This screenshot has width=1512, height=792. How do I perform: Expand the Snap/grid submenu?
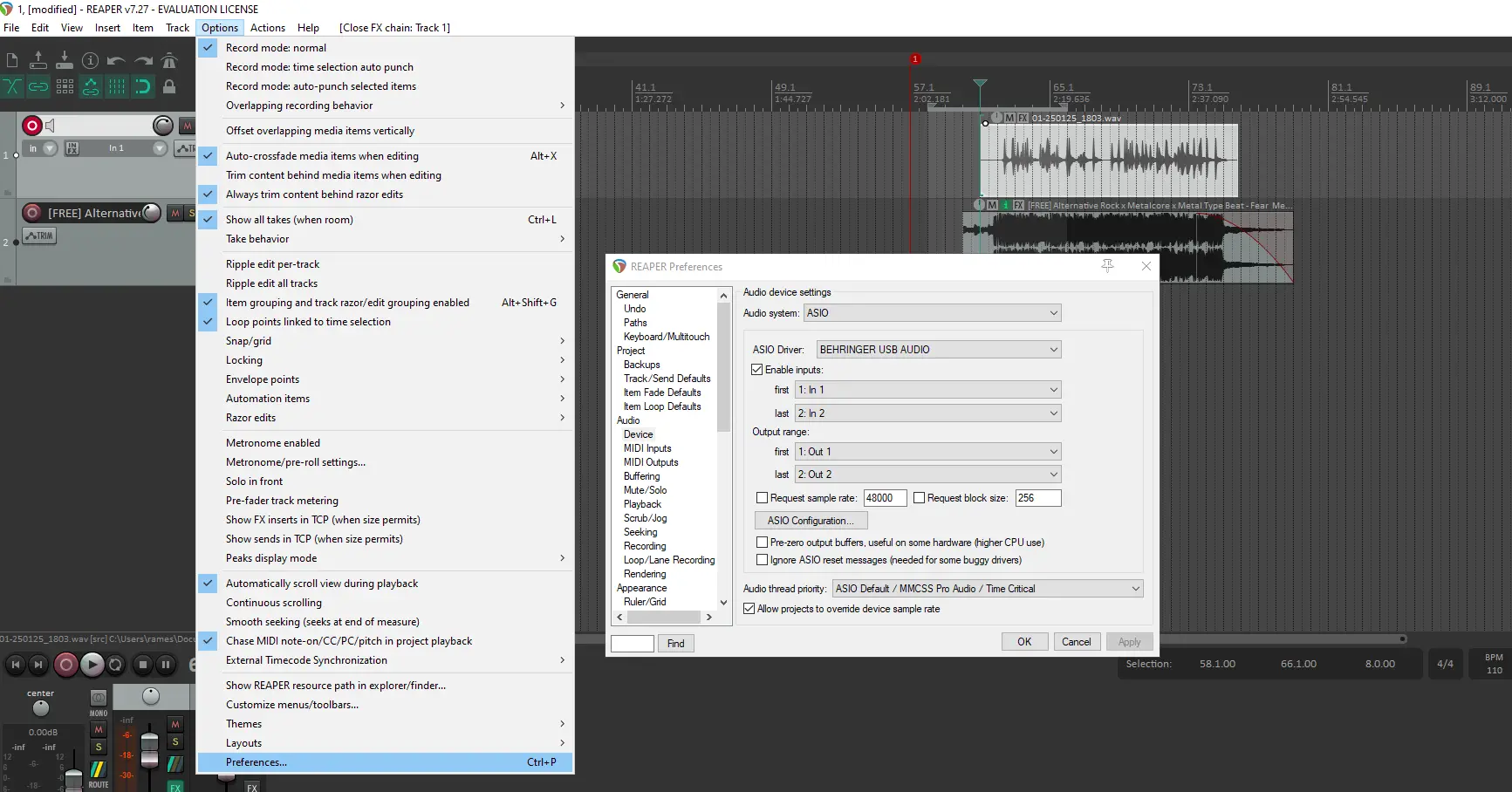coord(386,341)
